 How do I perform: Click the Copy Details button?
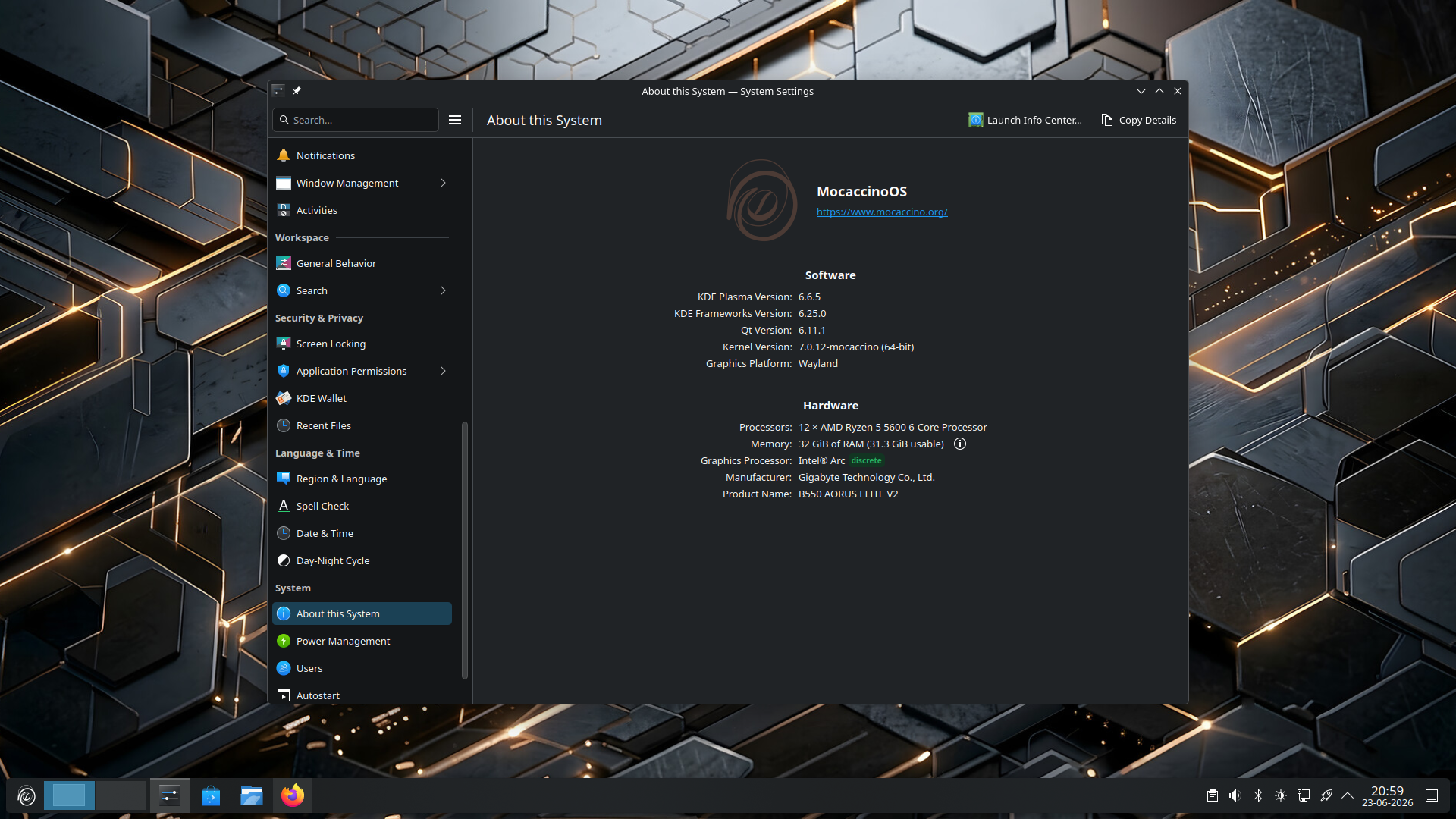click(1139, 120)
